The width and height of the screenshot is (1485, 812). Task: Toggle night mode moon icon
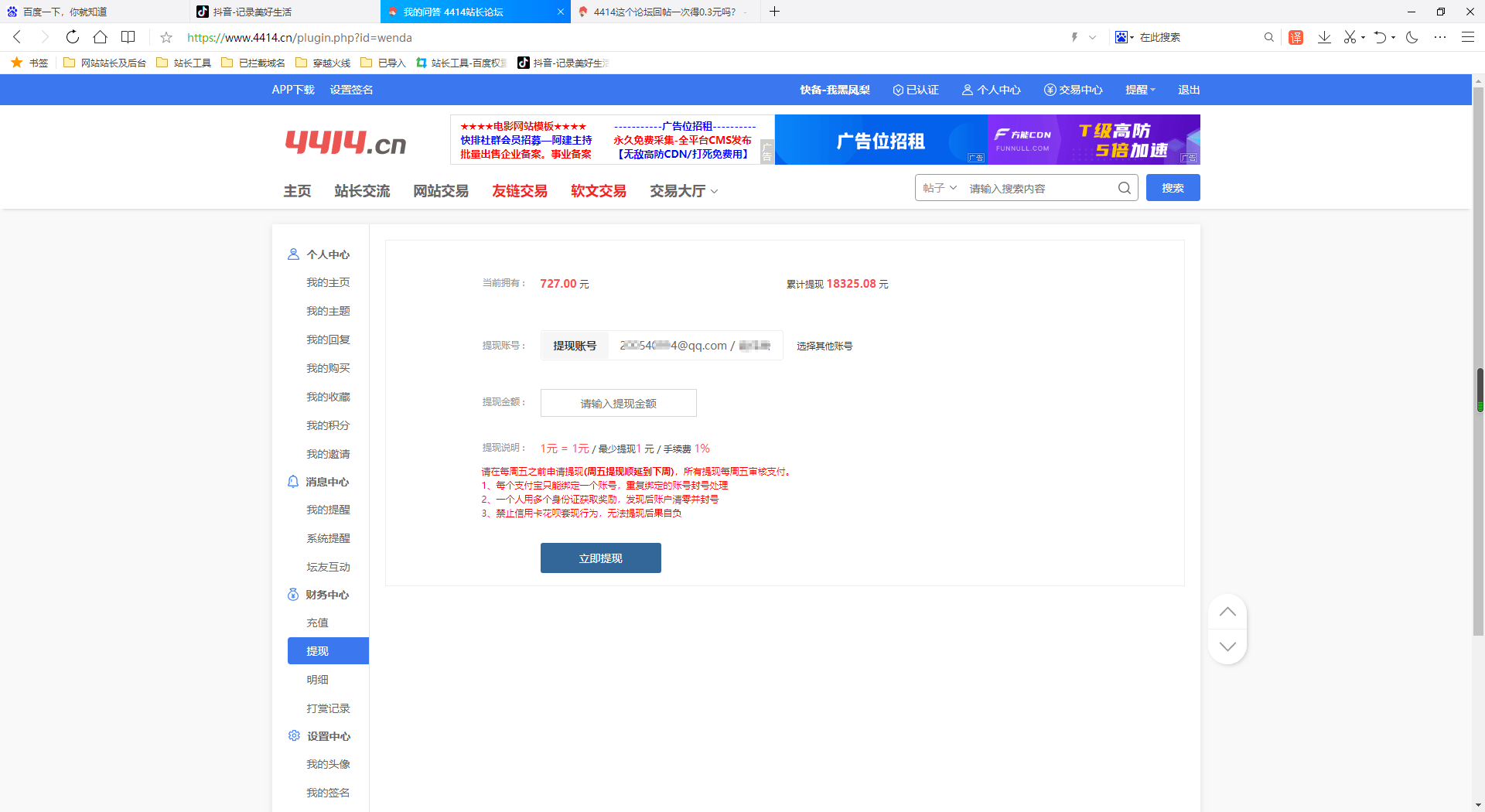(1412, 37)
